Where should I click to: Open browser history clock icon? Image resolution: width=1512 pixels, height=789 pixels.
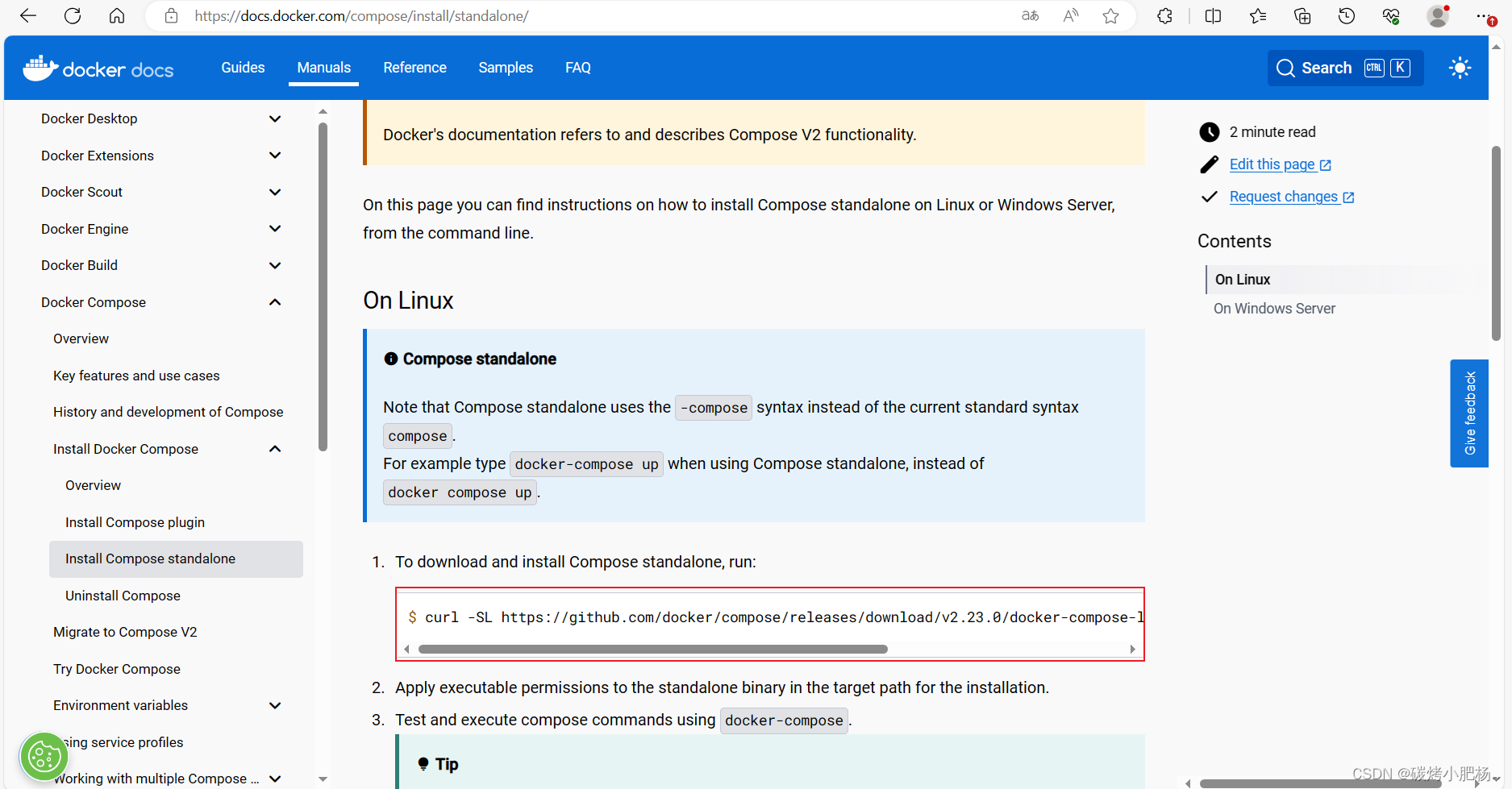coord(1347,16)
